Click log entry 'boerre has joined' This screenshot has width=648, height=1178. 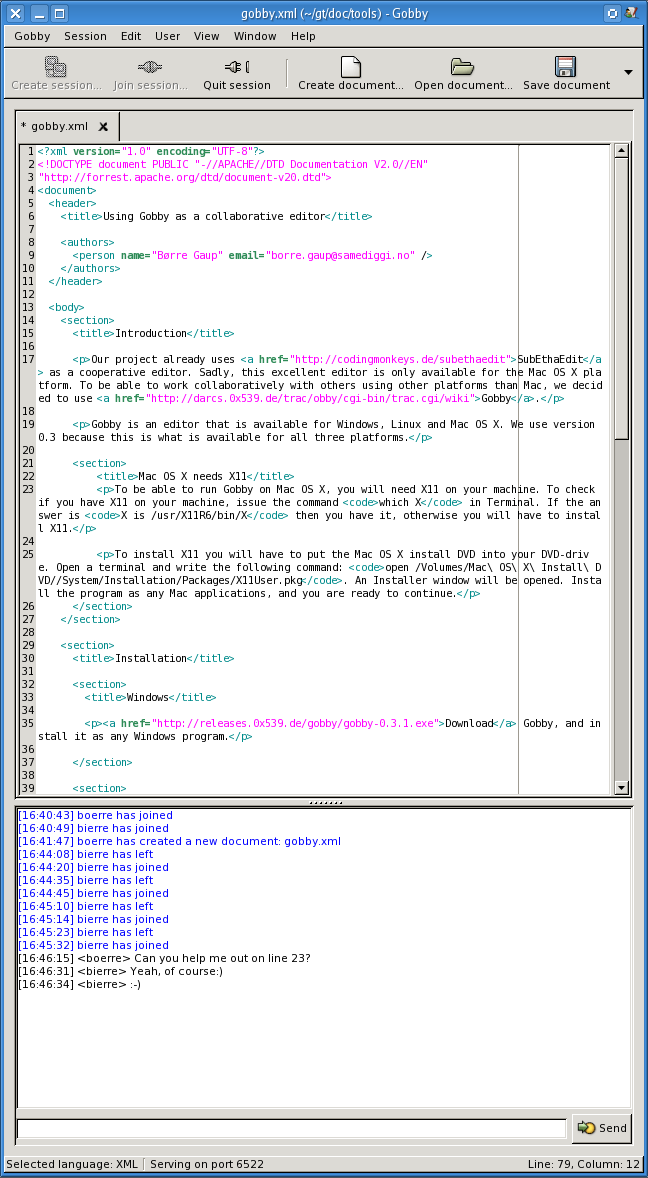(95, 815)
